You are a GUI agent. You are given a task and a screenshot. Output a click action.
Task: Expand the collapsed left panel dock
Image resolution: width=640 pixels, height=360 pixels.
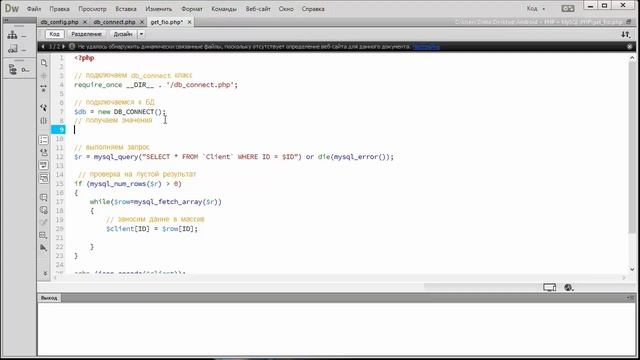[7, 20]
